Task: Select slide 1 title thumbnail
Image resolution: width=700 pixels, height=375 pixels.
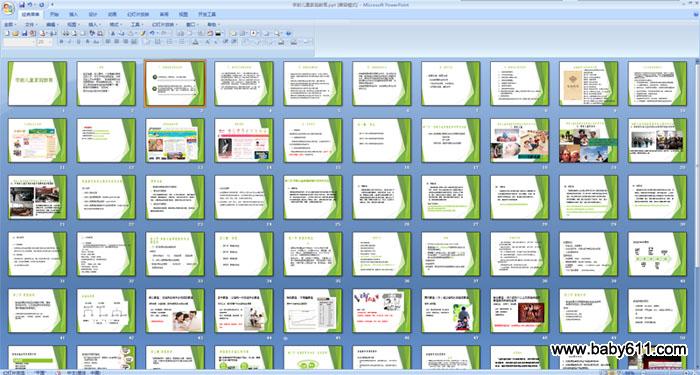Action: click(37, 83)
